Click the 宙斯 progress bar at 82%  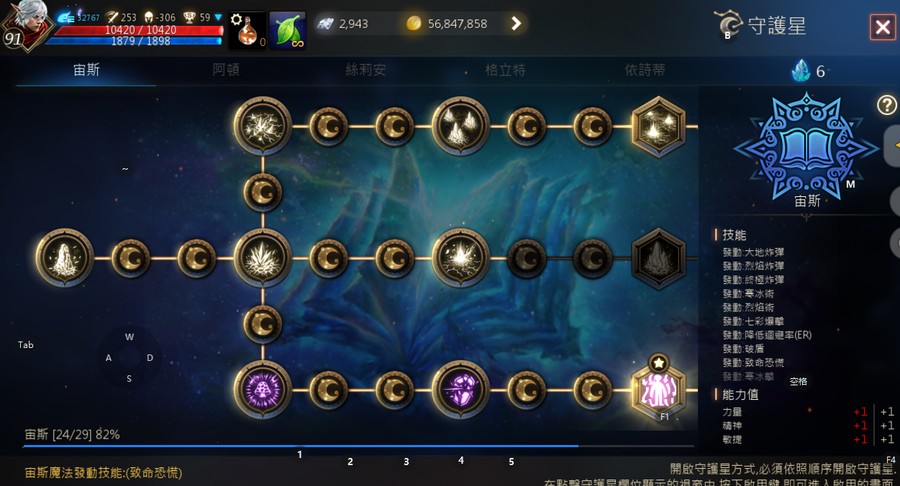coord(359,445)
